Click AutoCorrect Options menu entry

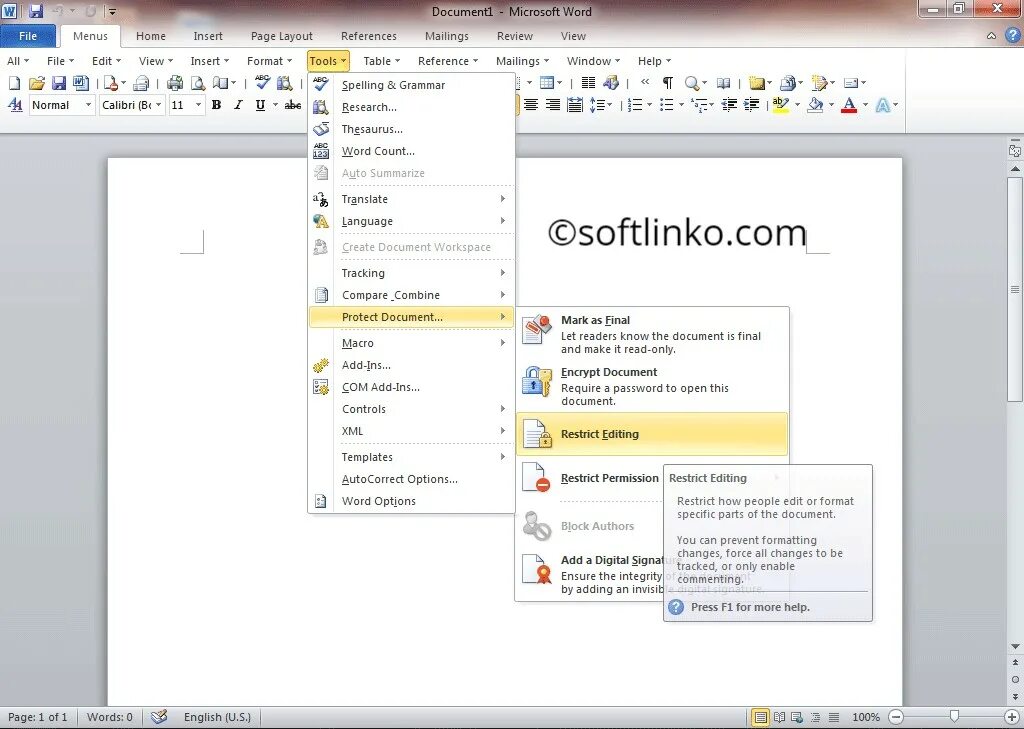tap(411, 479)
